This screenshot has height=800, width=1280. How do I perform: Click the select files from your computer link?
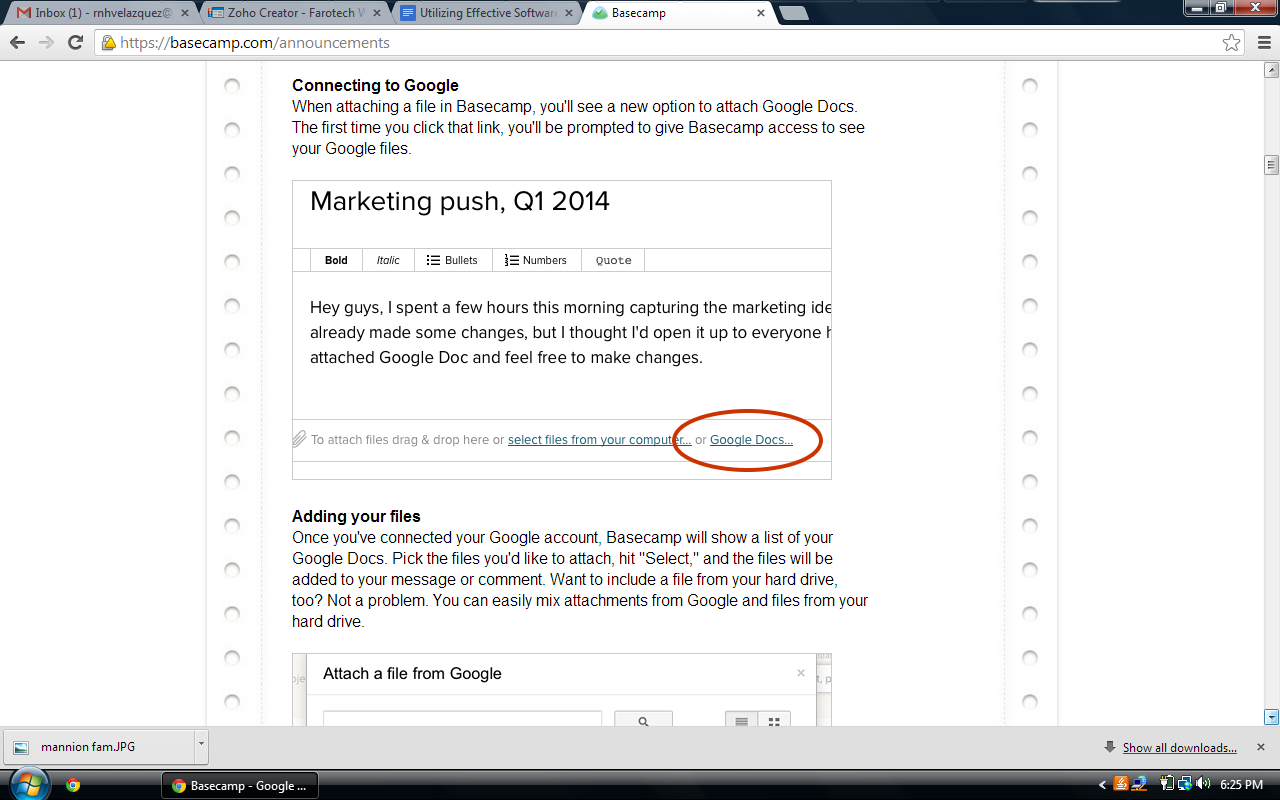click(x=599, y=440)
